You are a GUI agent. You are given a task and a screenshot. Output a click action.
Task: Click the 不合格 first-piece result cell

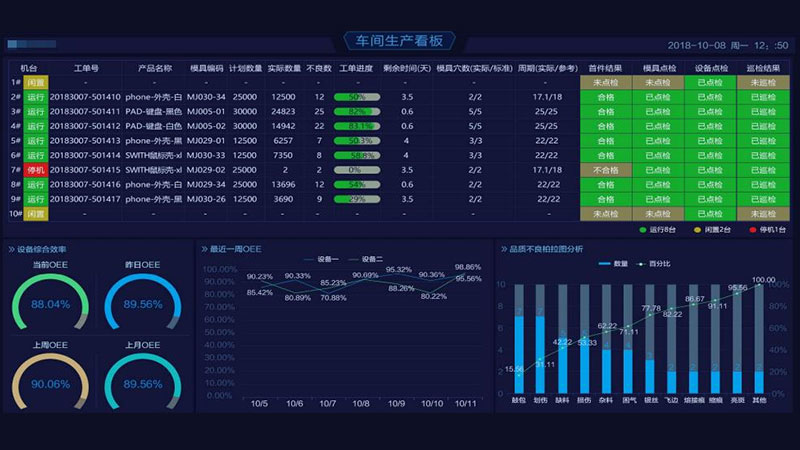605,170
